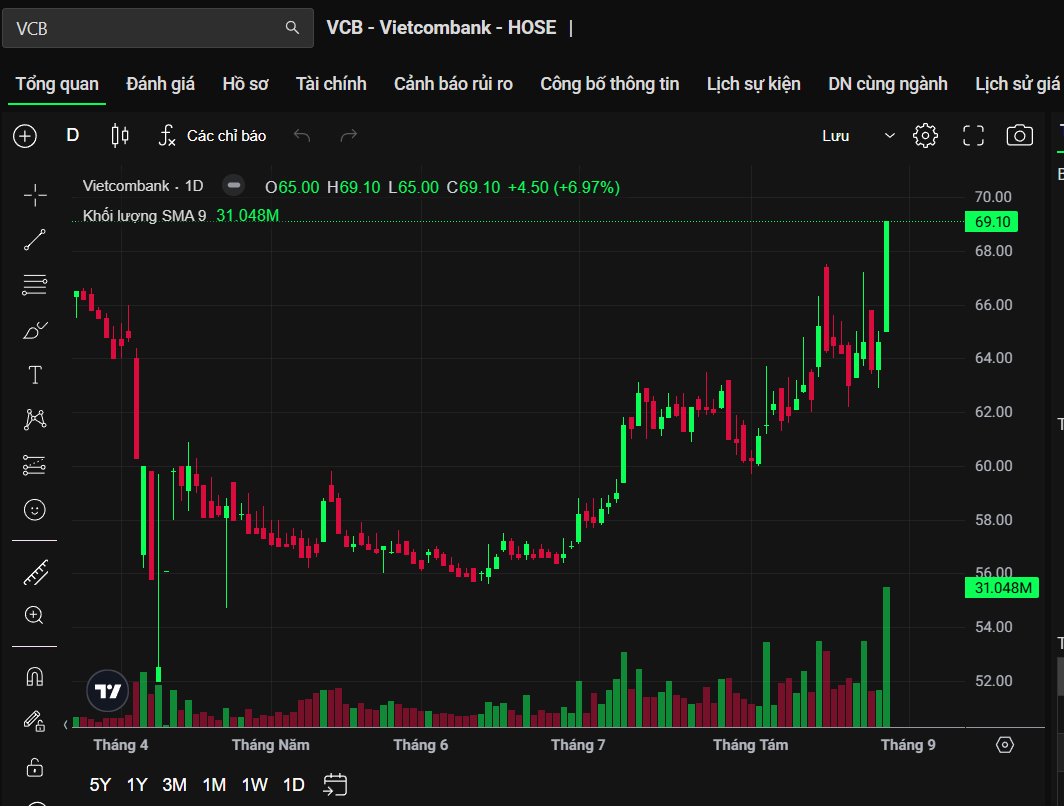Select the ruler measure tool
The image size is (1064, 806).
click(35, 573)
